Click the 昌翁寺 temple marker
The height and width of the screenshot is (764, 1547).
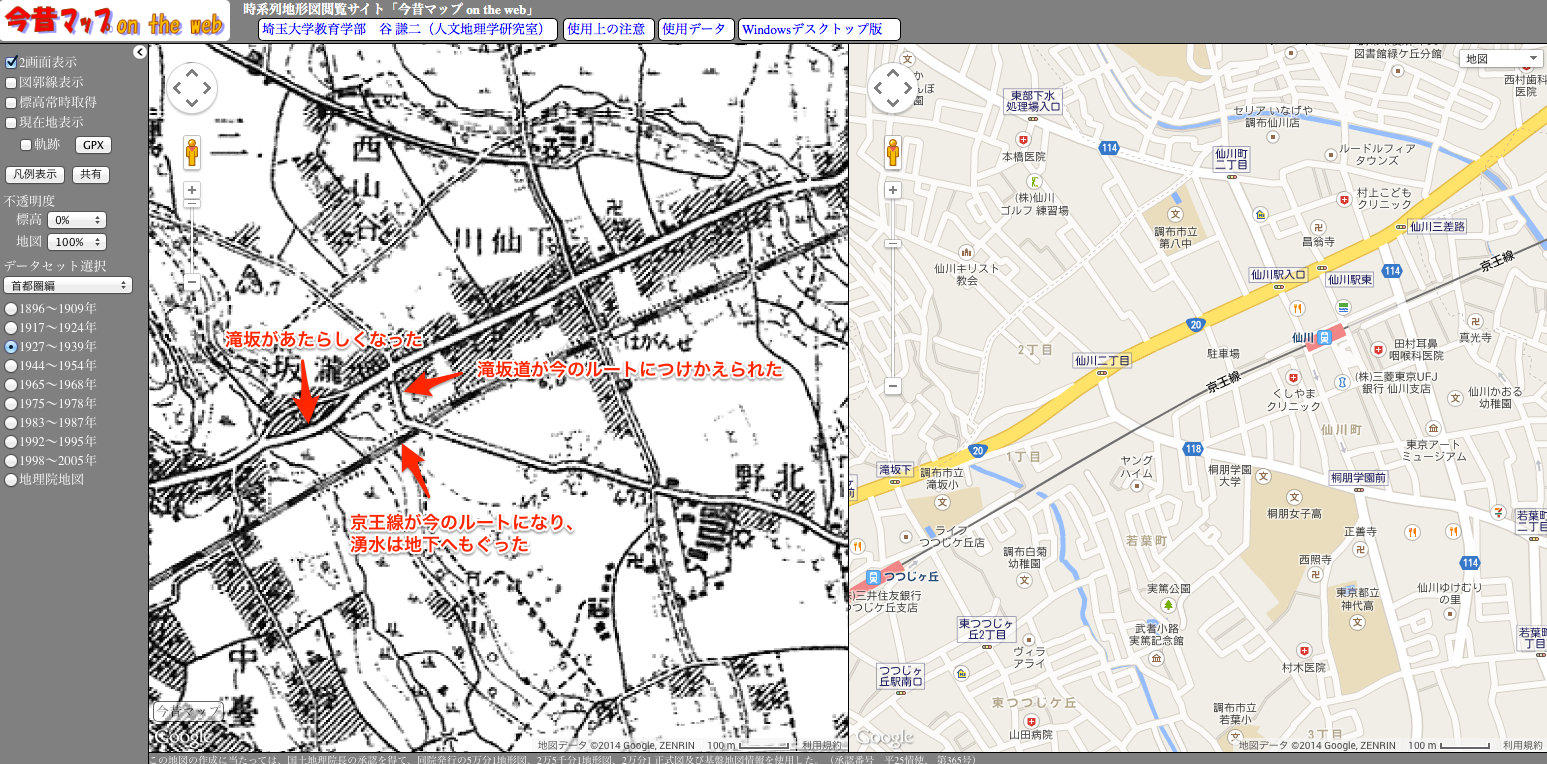1318,227
